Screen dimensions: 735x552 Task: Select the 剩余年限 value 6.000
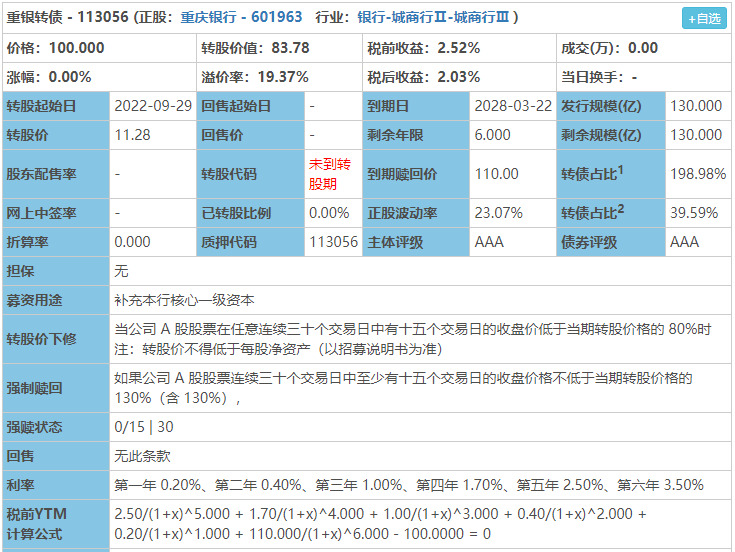coord(492,135)
